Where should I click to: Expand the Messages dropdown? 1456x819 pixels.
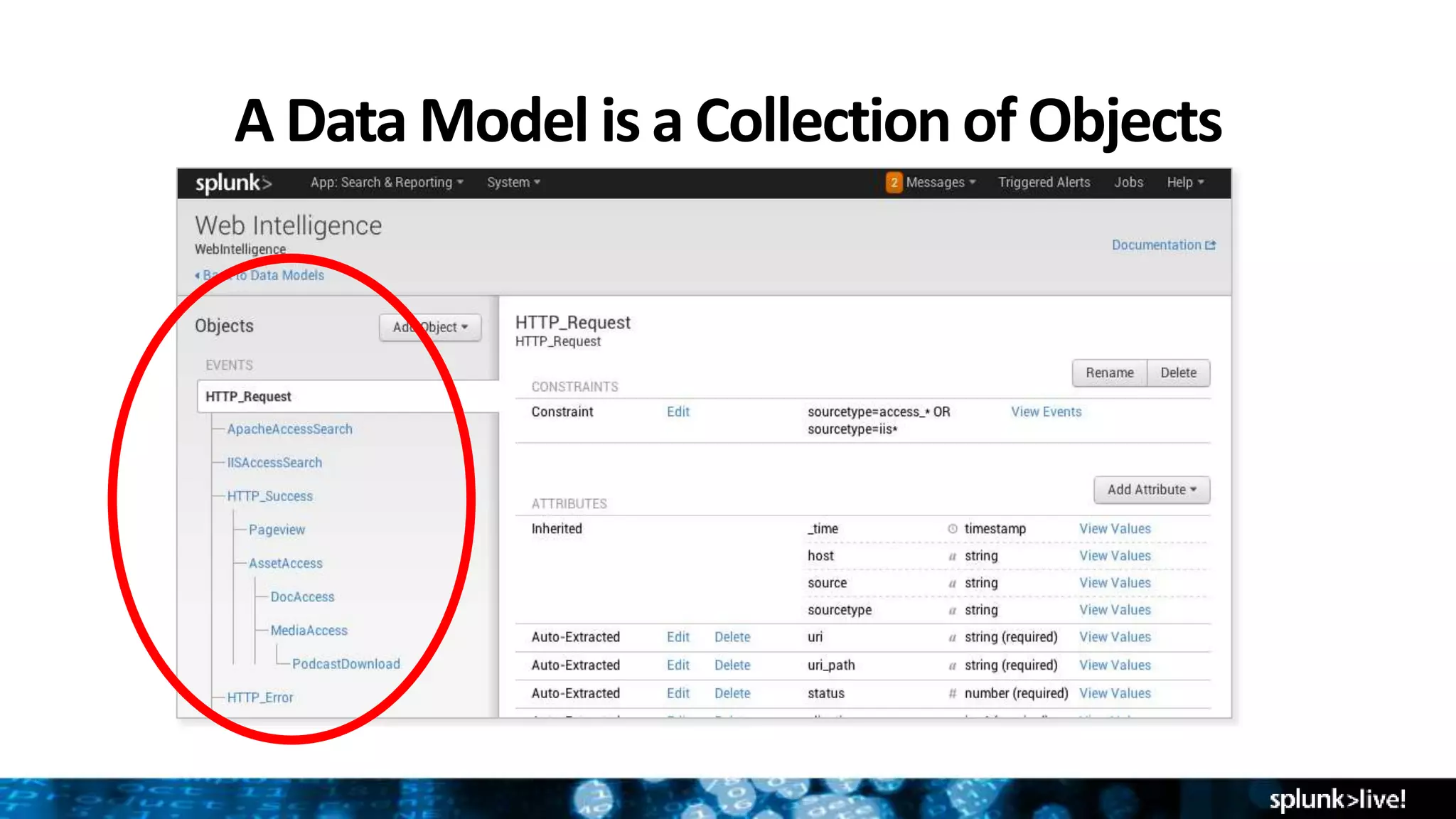(x=941, y=183)
